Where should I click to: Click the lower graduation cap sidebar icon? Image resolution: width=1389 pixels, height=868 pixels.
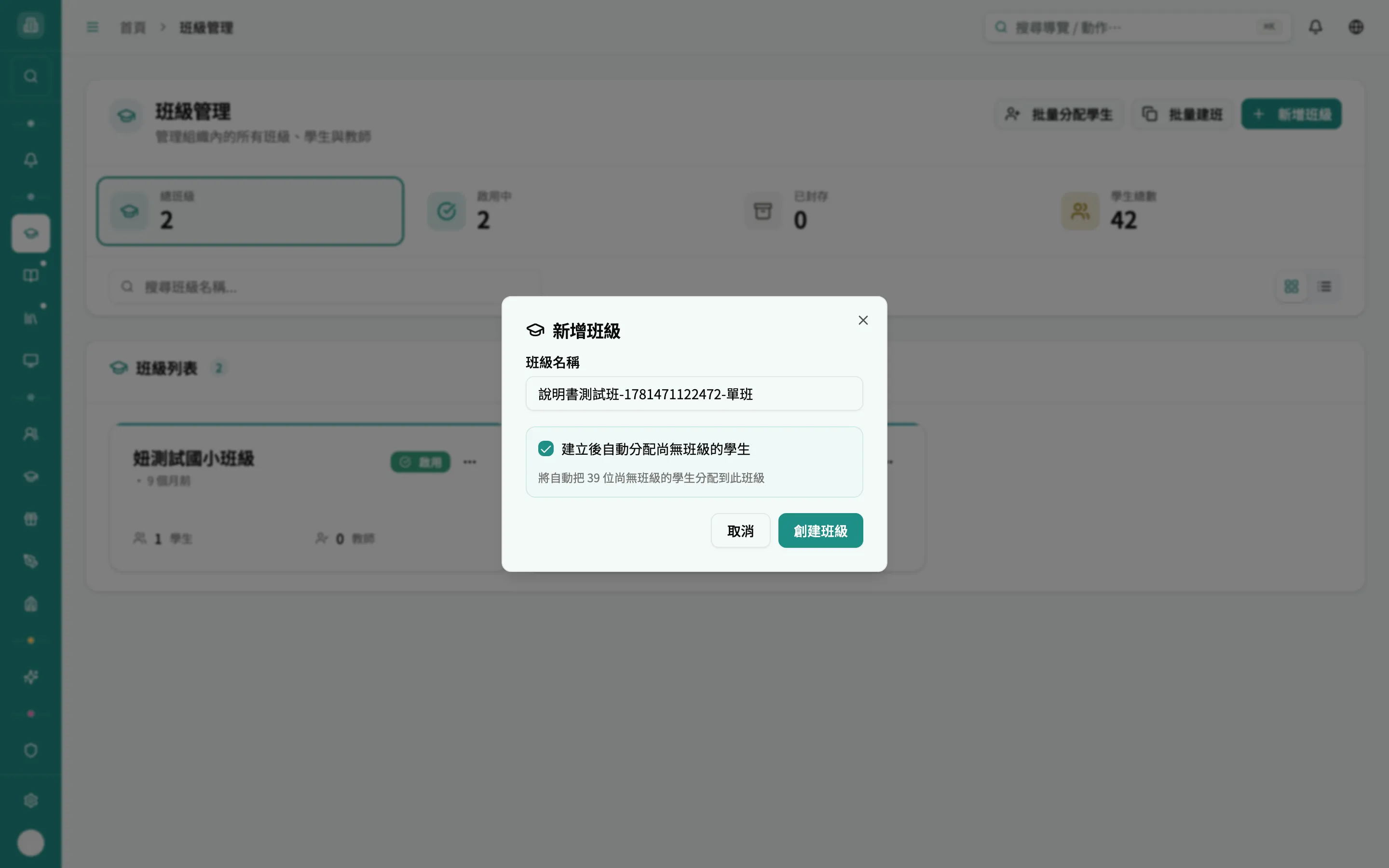click(30, 476)
